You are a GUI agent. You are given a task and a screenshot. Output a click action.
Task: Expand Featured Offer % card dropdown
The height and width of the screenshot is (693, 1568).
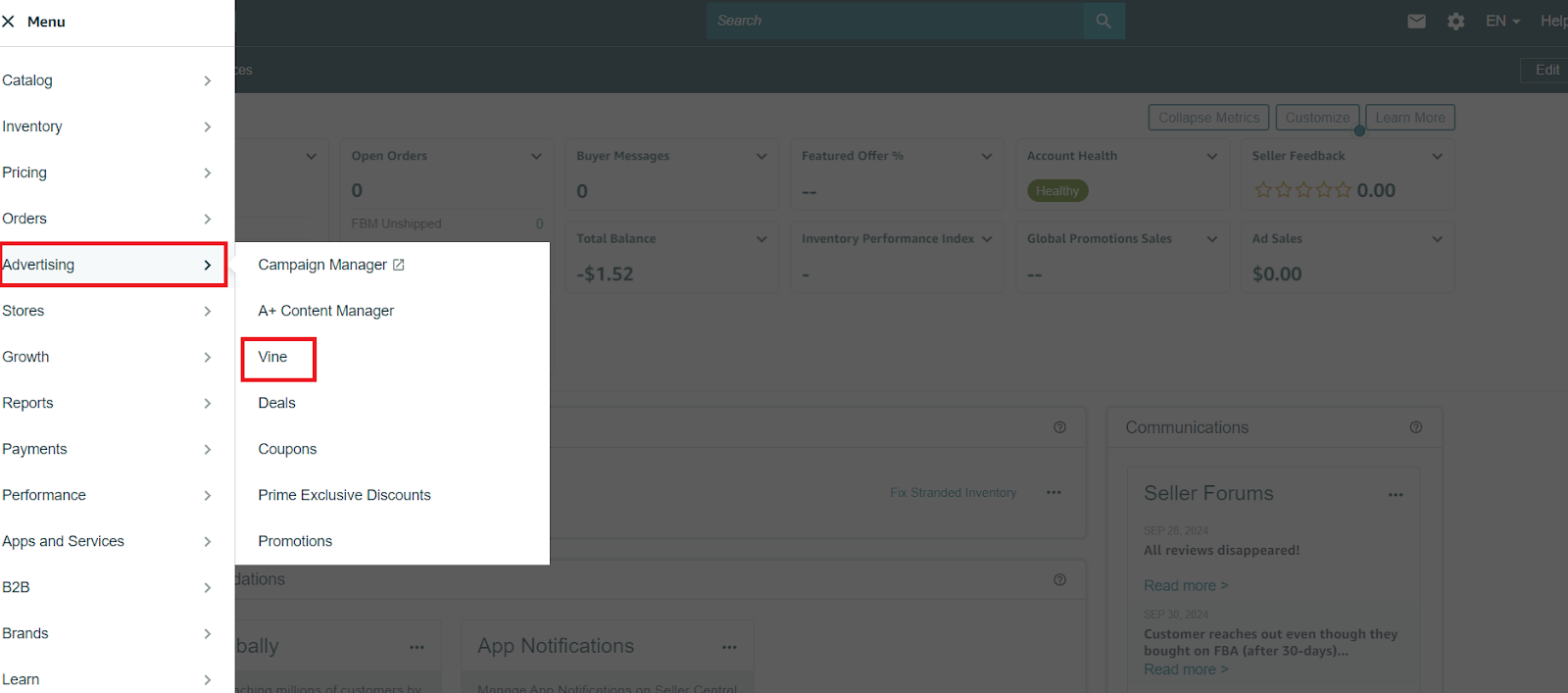(987, 156)
